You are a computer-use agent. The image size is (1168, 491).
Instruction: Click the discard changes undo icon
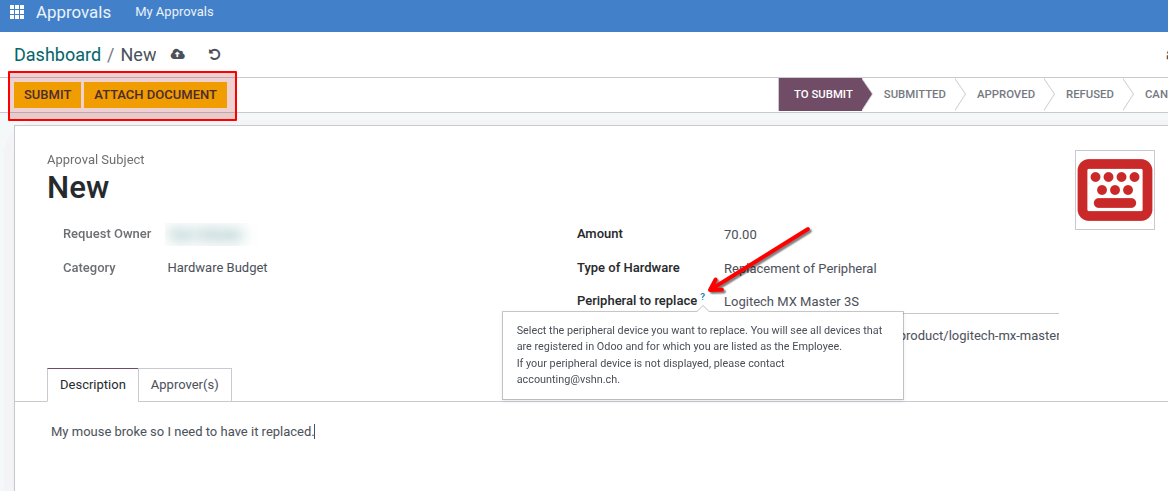point(213,54)
